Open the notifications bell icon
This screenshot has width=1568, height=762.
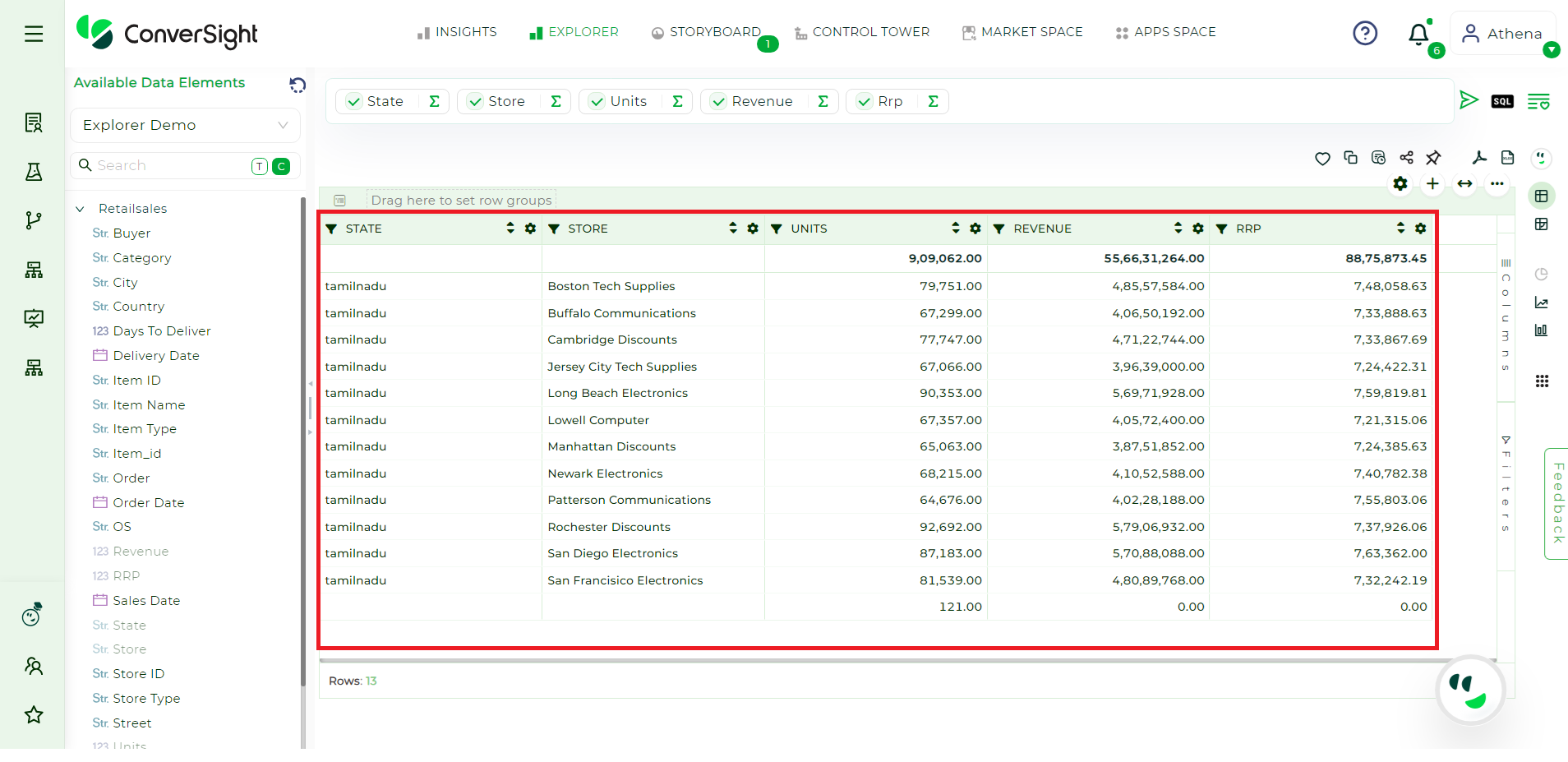(1418, 34)
